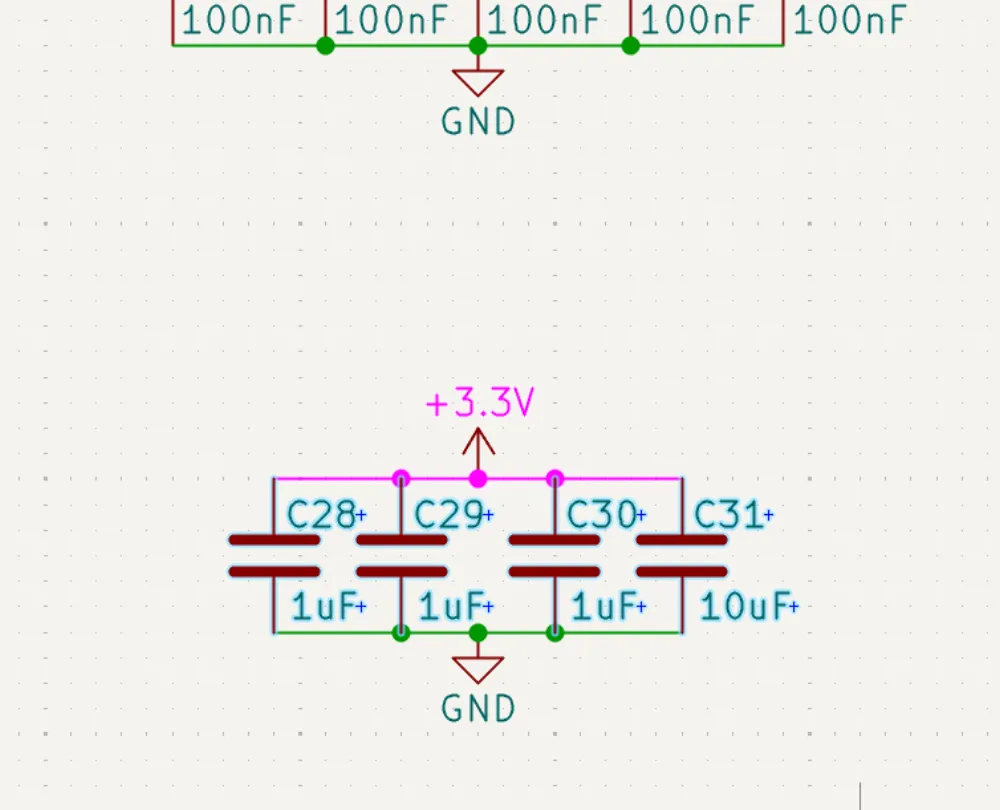Select the +3.3V net label text
The height and width of the screenshot is (810, 1000).
[x=480, y=403]
